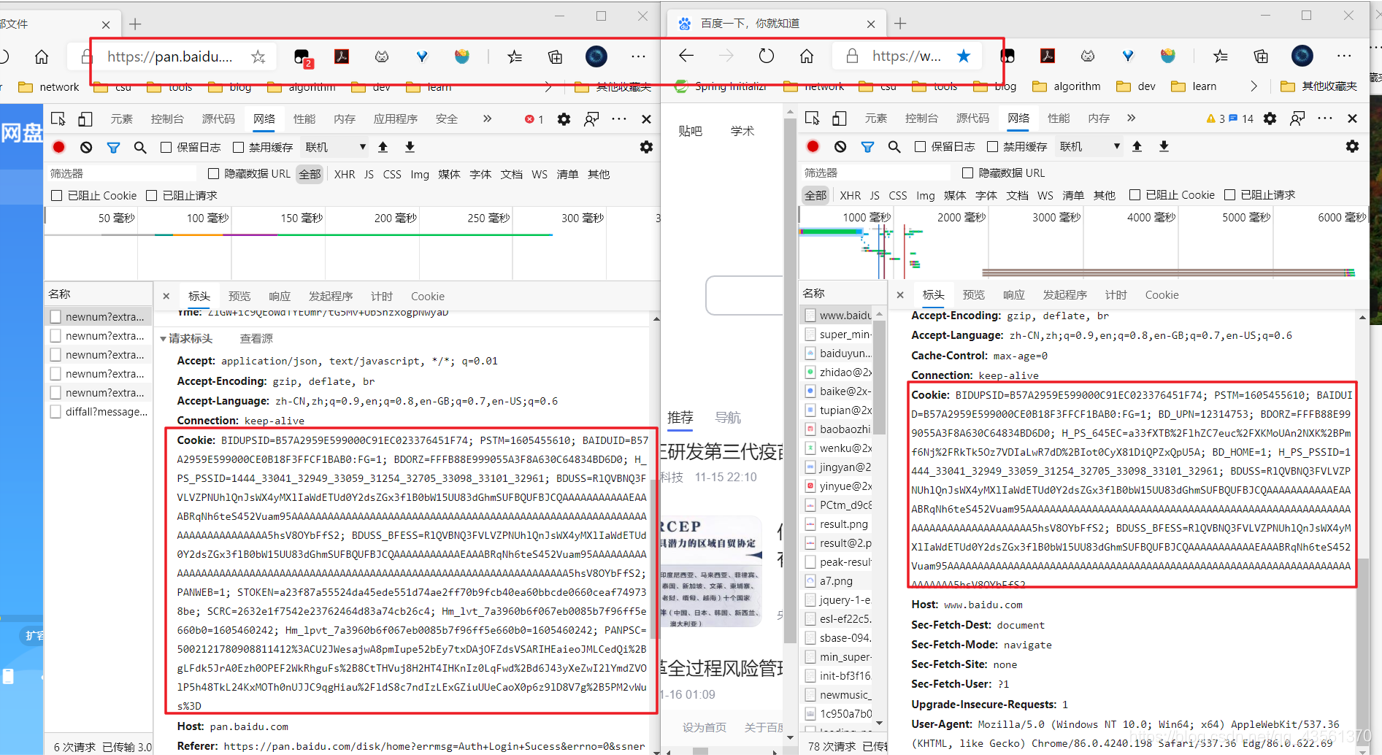Screen dimensions: 1382x755
Task: Click 查看源 link in pan.baidu request headers
Action: coord(256,339)
